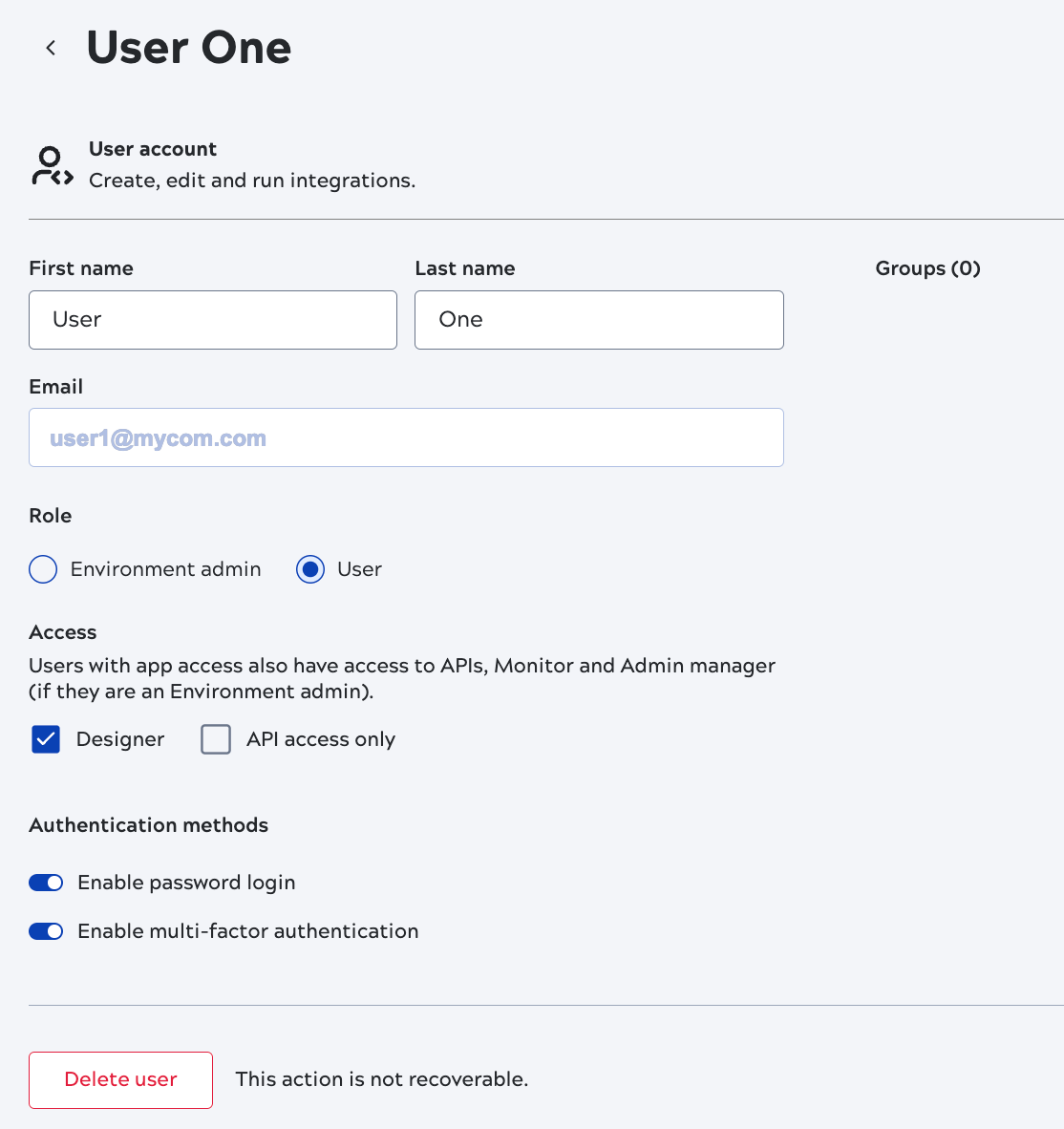Click the 'API access only' label text
Image resolution: width=1064 pixels, height=1129 pixels.
321,739
